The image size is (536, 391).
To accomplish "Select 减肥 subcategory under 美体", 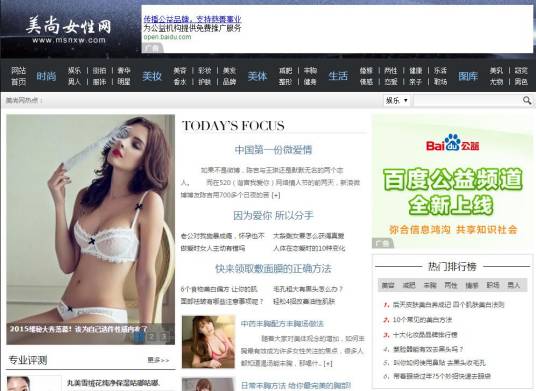I will (x=285, y=70).
